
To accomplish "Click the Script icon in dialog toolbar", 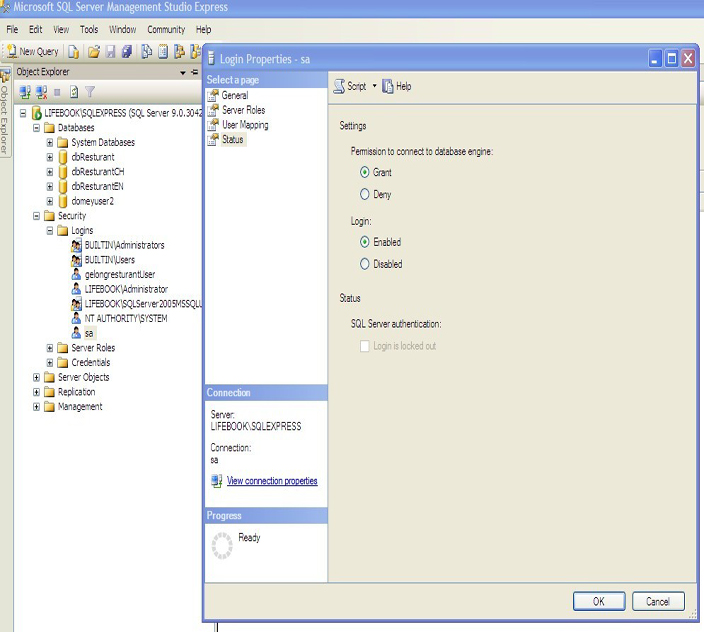I will pyautogui.click(x=339, y=87).
